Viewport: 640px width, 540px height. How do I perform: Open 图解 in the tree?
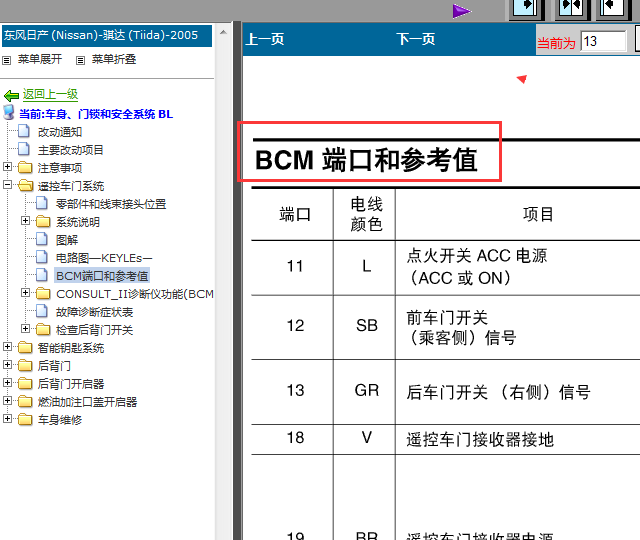pos(67,240)
